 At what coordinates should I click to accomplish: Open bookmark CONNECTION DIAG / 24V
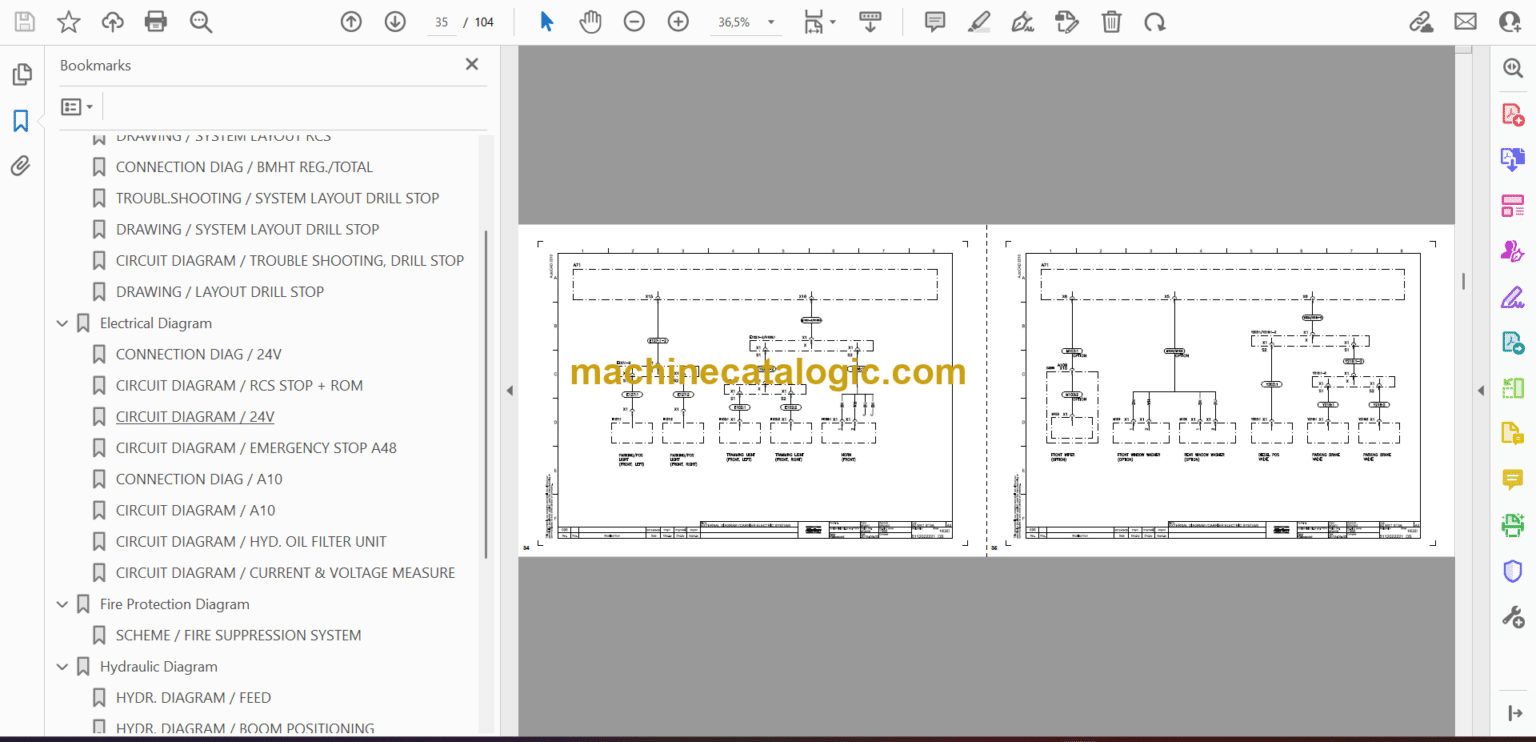[199, 354]
